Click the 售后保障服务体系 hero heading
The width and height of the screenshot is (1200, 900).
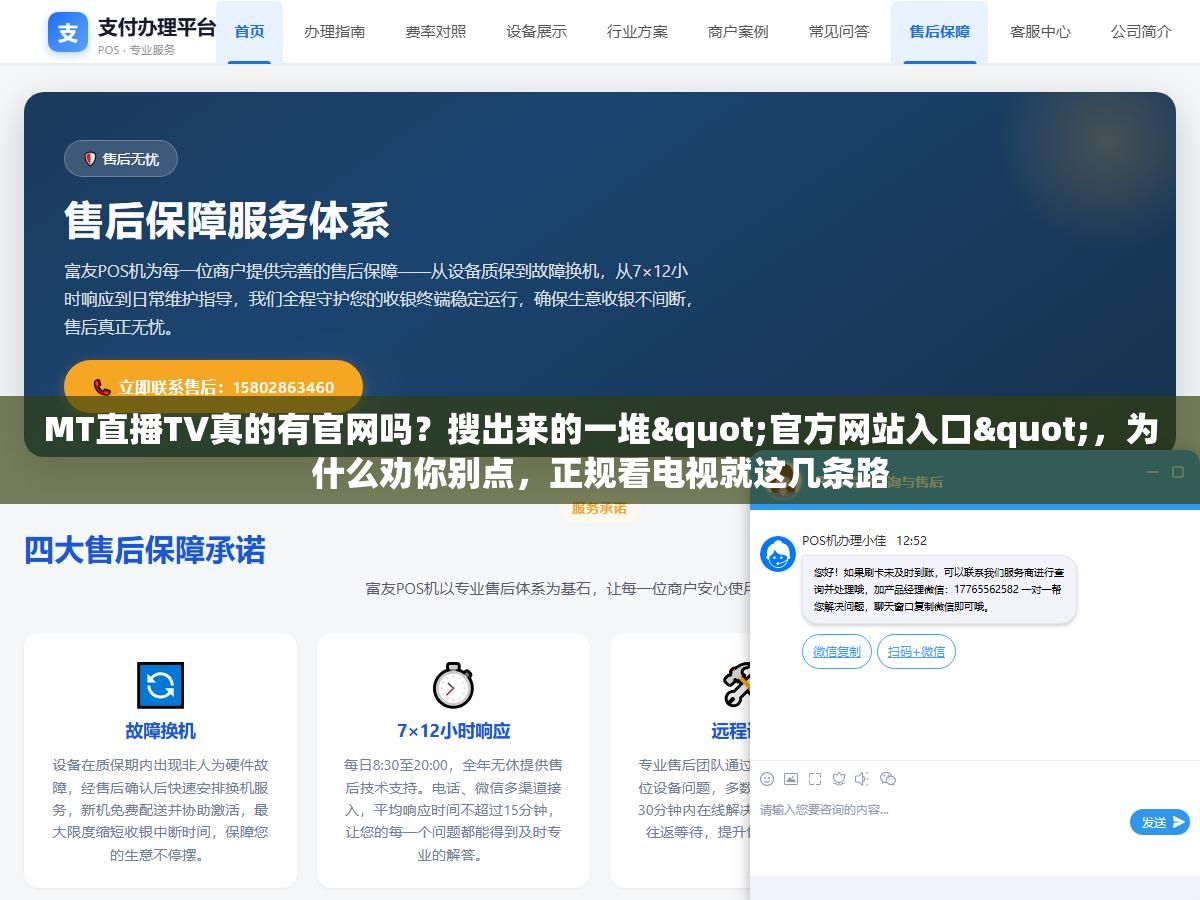click(x=227, y=221)
